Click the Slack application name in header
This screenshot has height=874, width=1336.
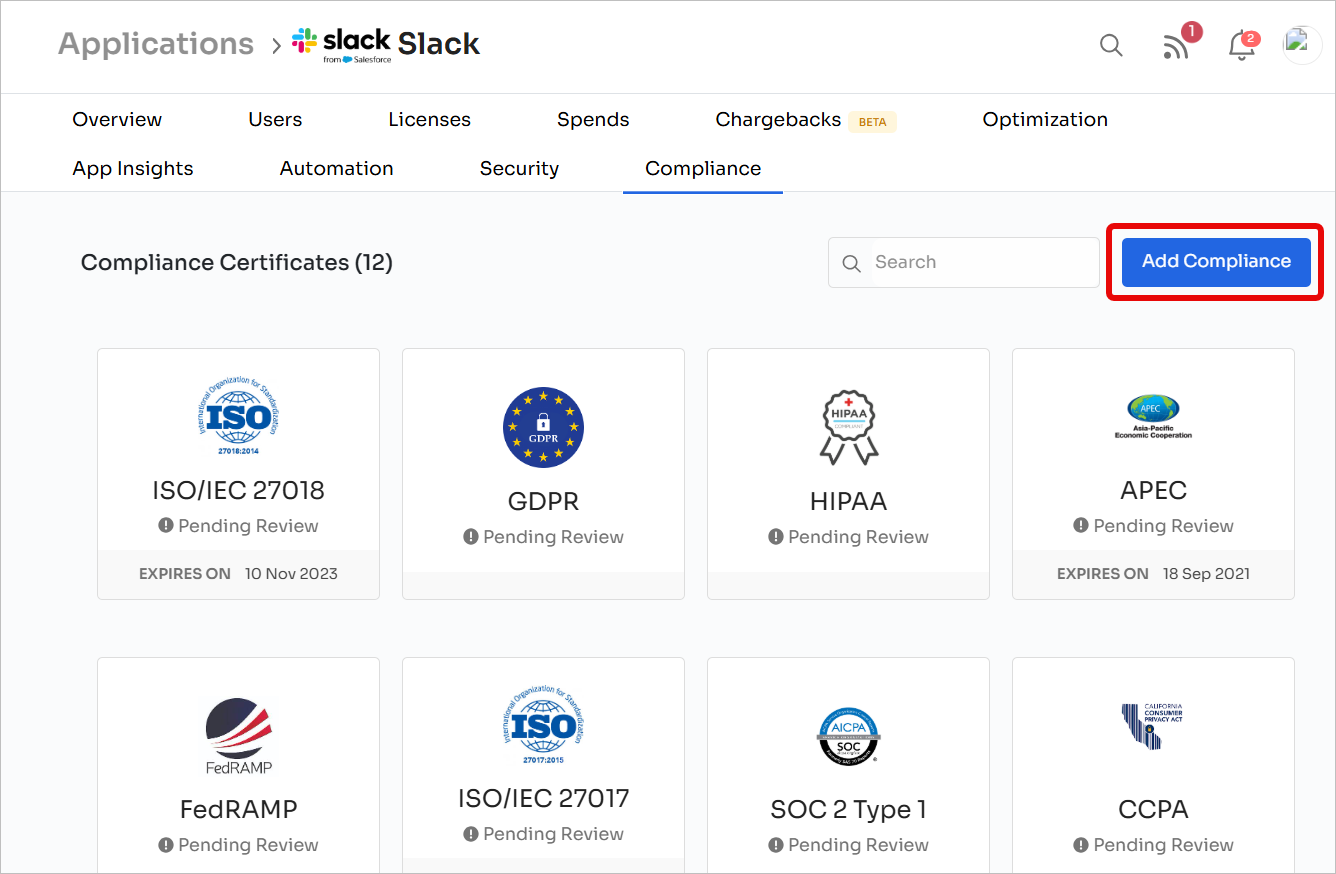[x=439, y=44]
